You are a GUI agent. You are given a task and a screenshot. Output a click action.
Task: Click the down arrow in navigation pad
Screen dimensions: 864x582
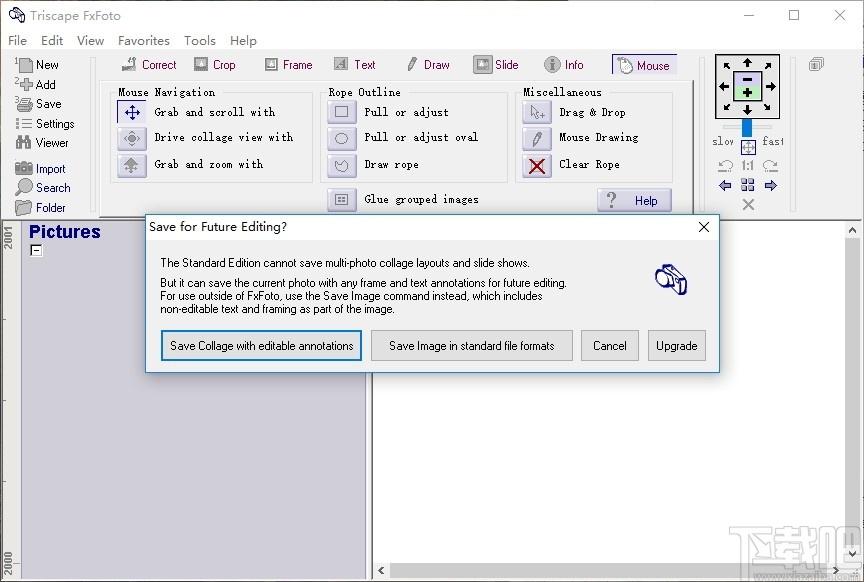pyautogui.click(x=747, y=110)
